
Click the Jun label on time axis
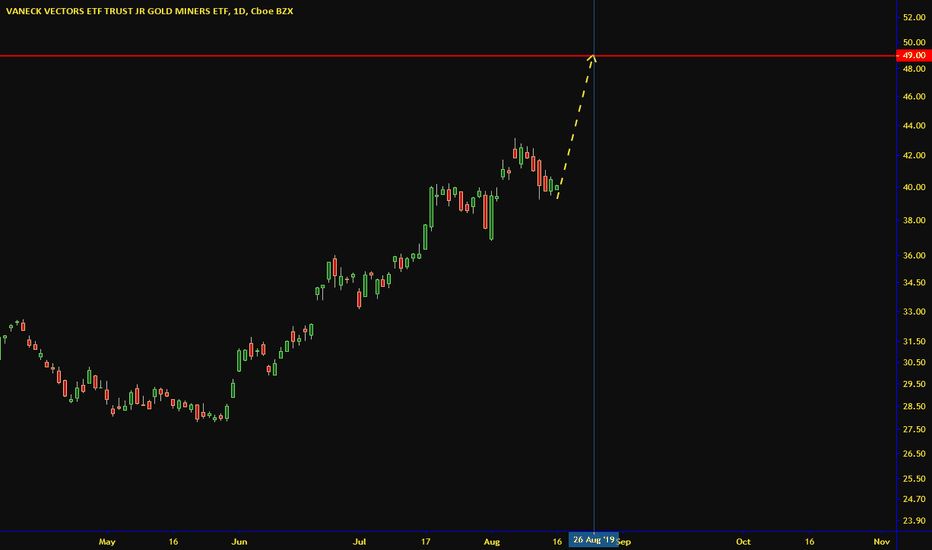click(239, 542)
